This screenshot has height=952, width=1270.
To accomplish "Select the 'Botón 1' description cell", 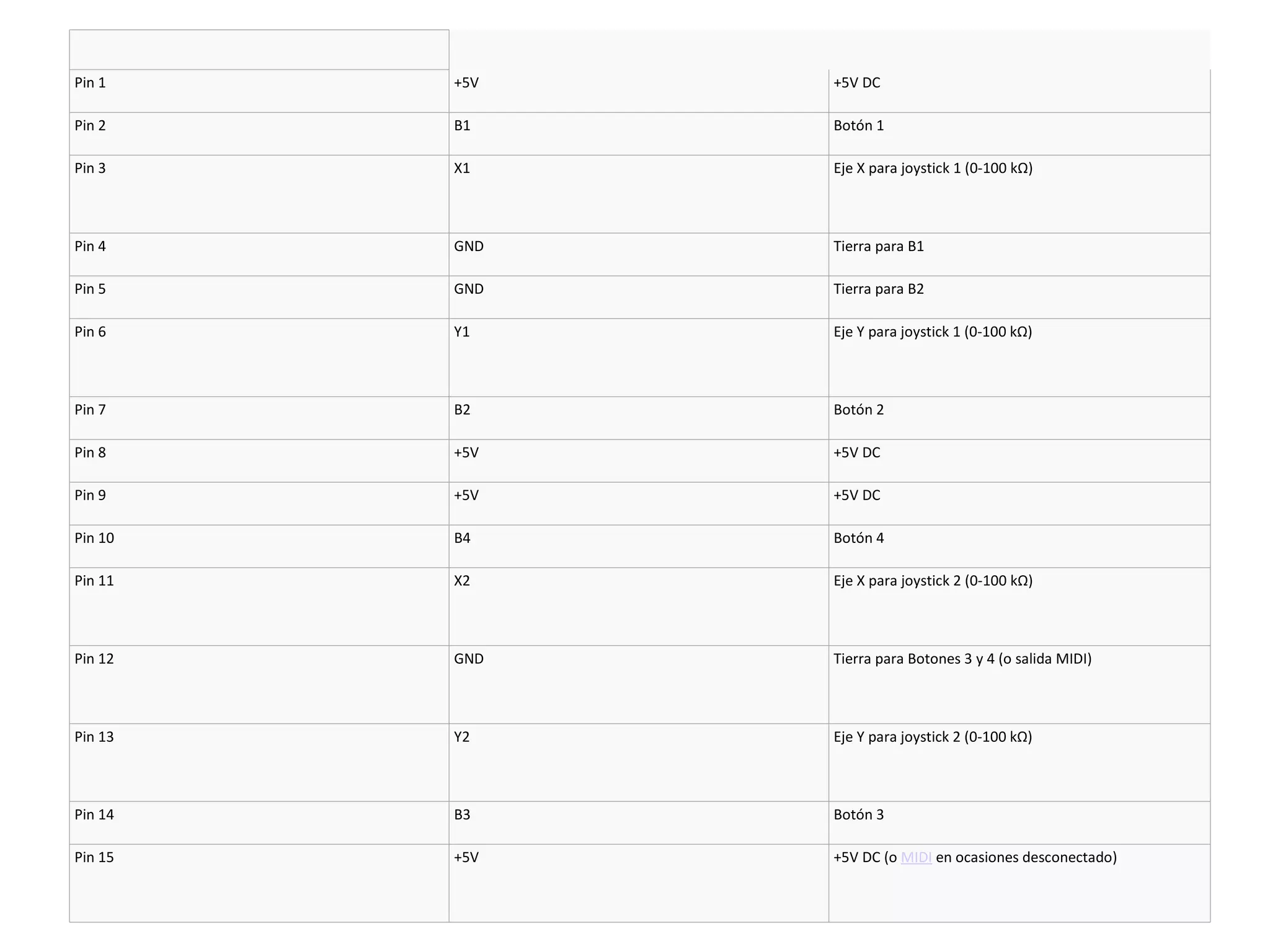I will tap(858, 126).
